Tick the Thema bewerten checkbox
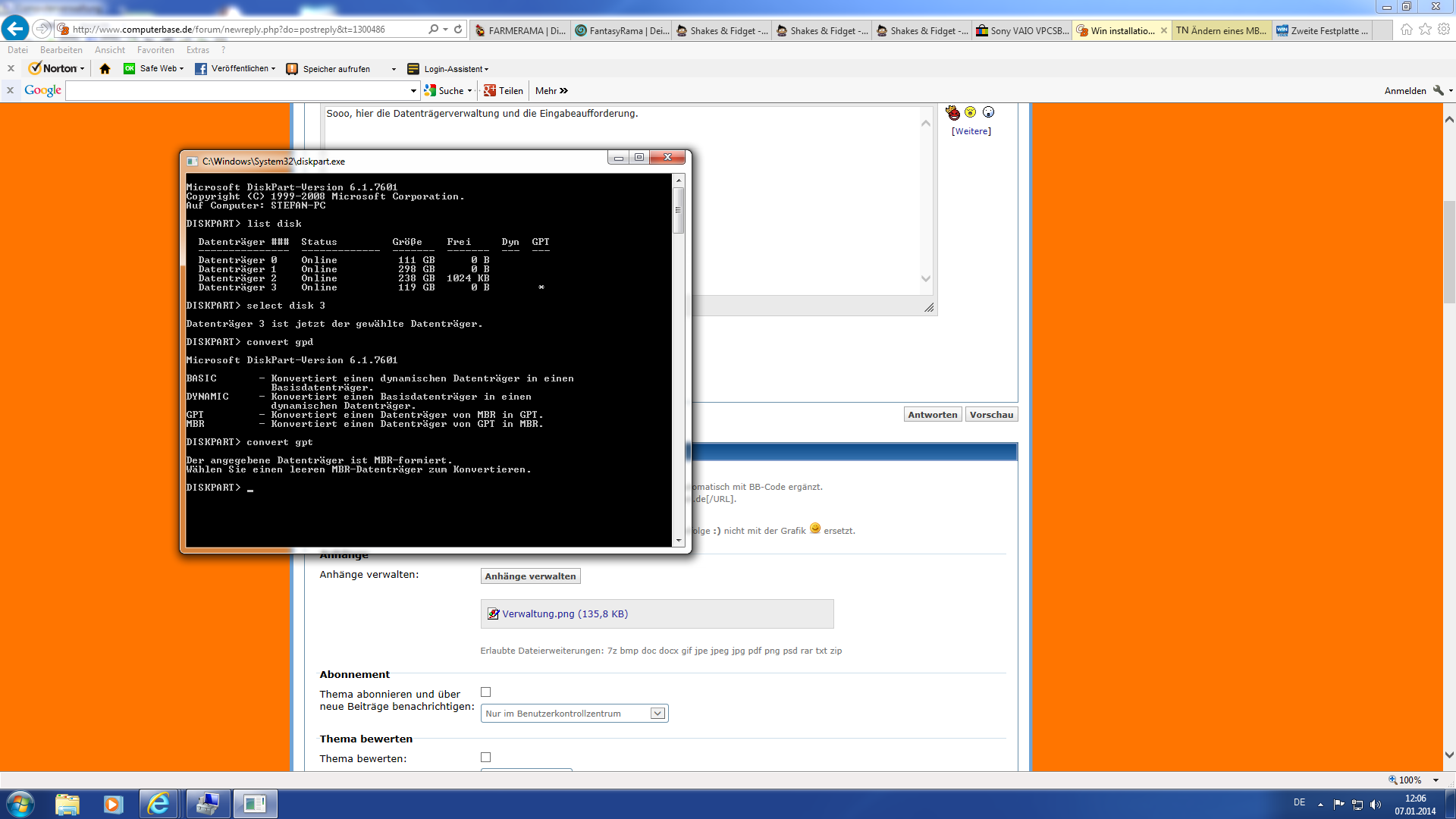 pyautogui.click(x=486, y=758)
